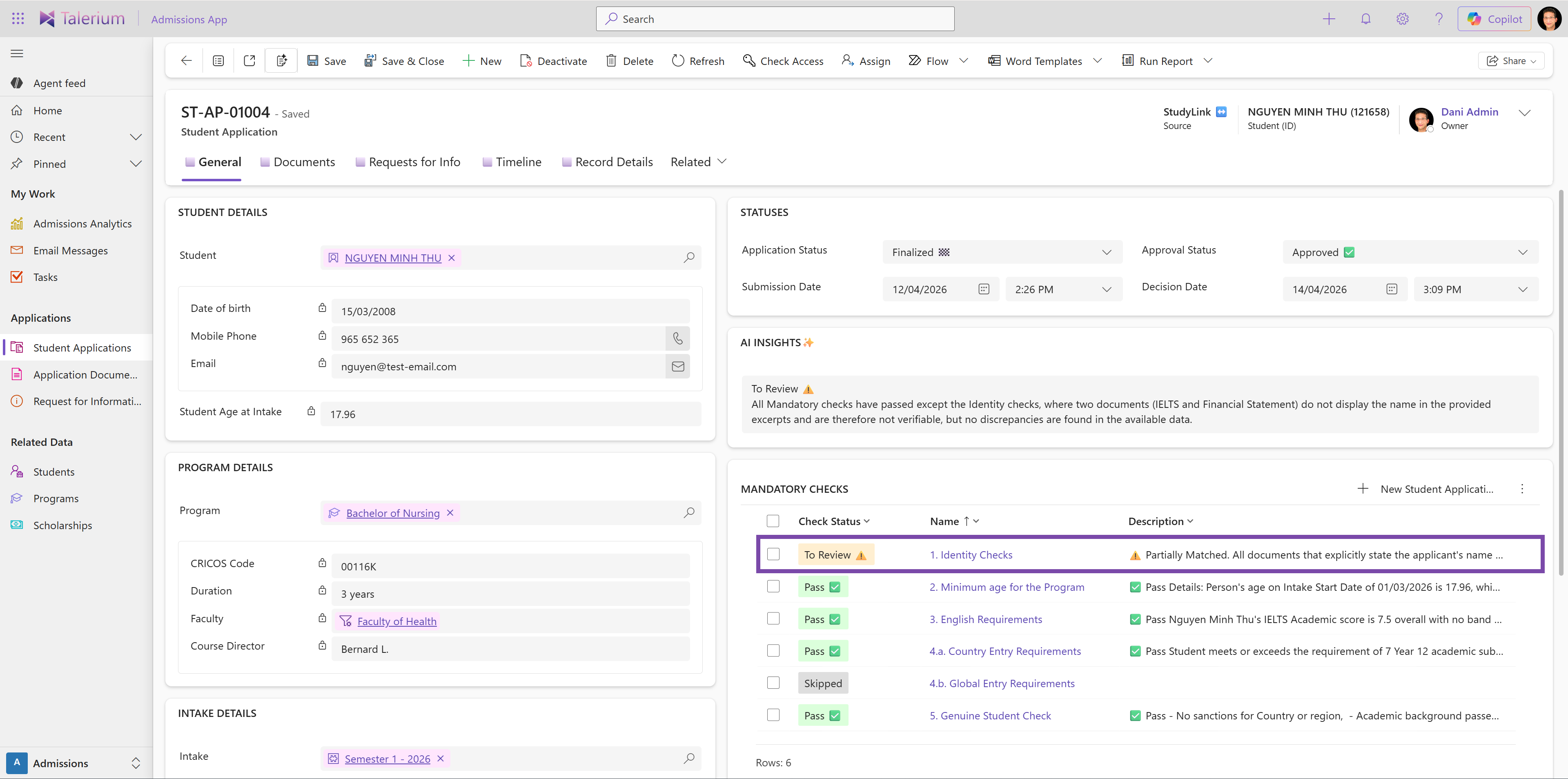Screen dimensions: 1568x779
Task: Click inside the global Search field
Action: point(773,18)
